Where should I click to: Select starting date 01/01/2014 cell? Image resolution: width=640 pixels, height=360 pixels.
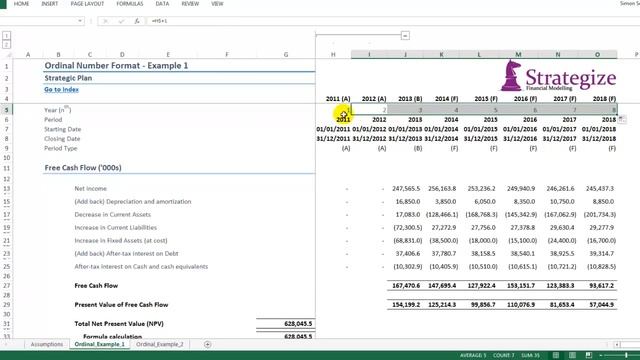[441, 129]
